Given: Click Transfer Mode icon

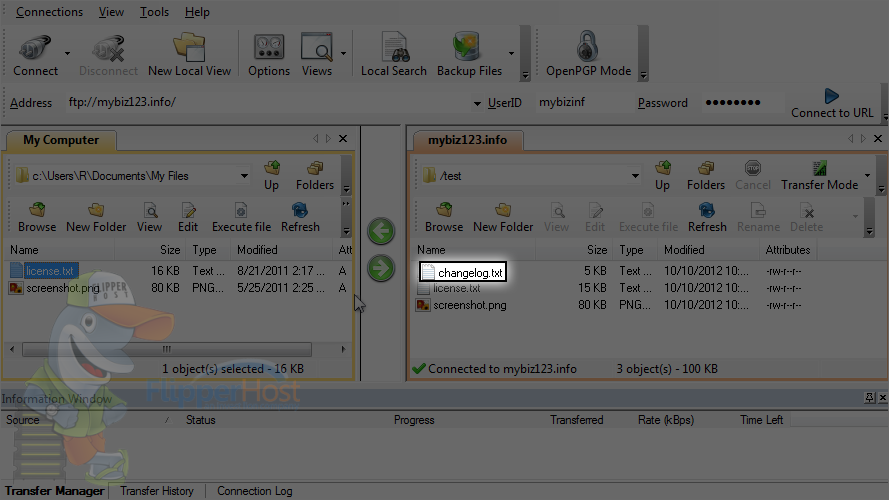Looking at the screenshot, I should coord(819,176).
